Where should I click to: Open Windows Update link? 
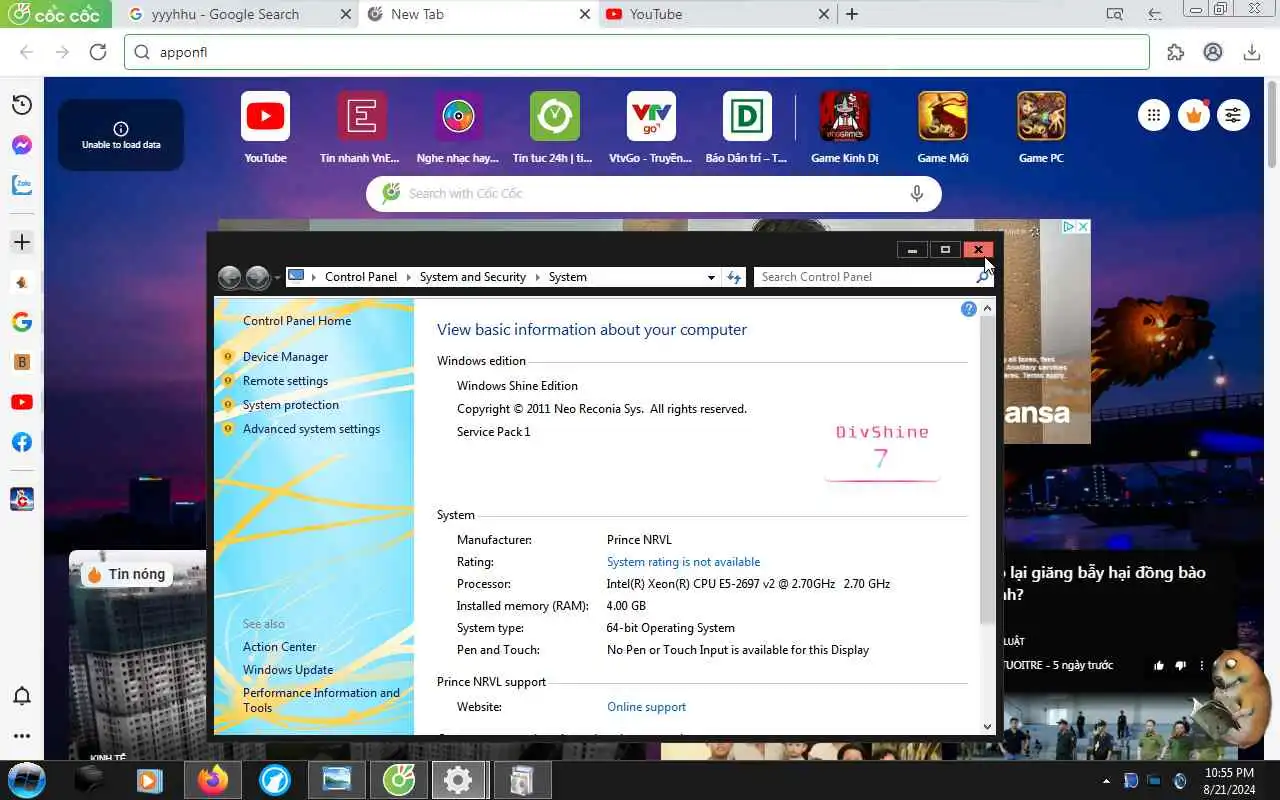(288, 670)
